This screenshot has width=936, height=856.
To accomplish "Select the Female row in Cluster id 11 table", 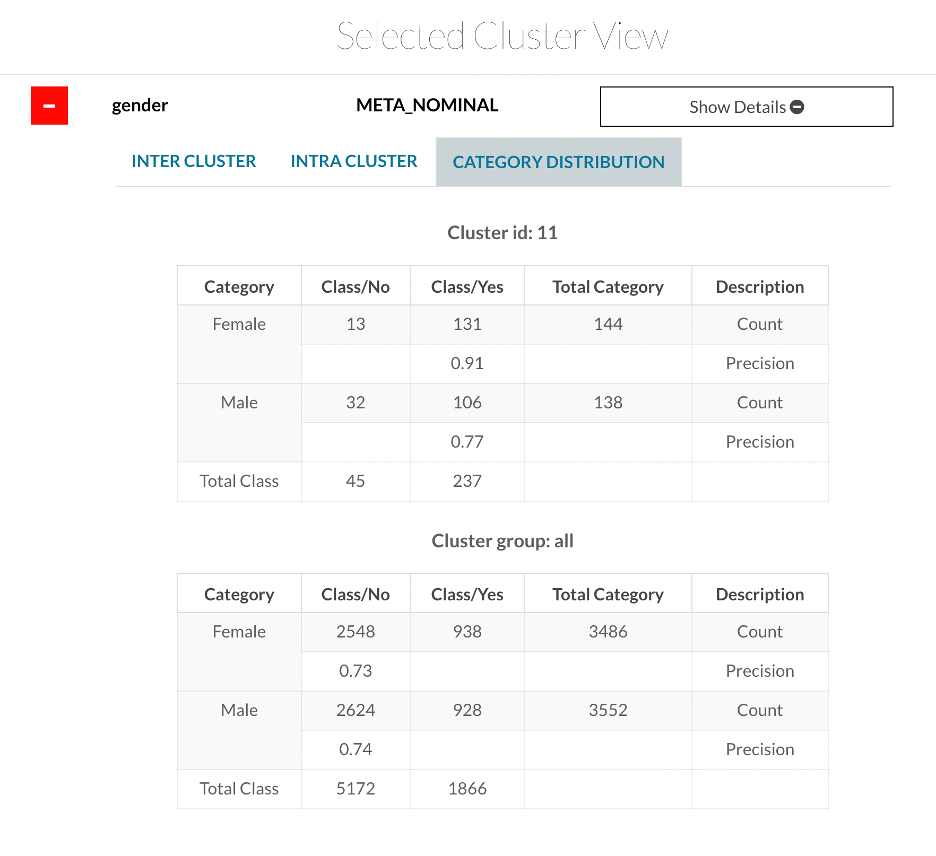I will pyautogui.click(x=239, y=324).
